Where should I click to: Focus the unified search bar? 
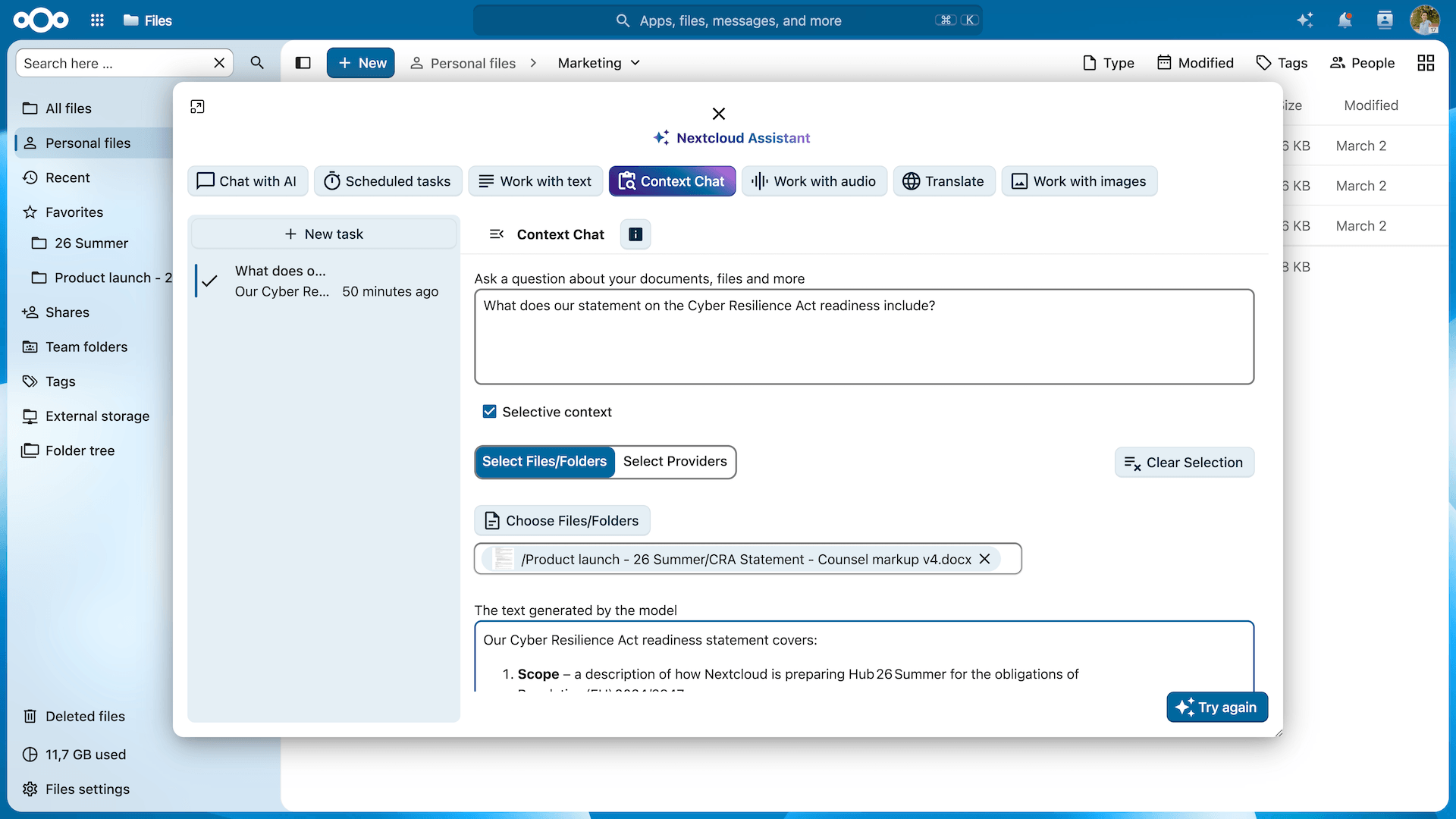[x=728, y=20]
